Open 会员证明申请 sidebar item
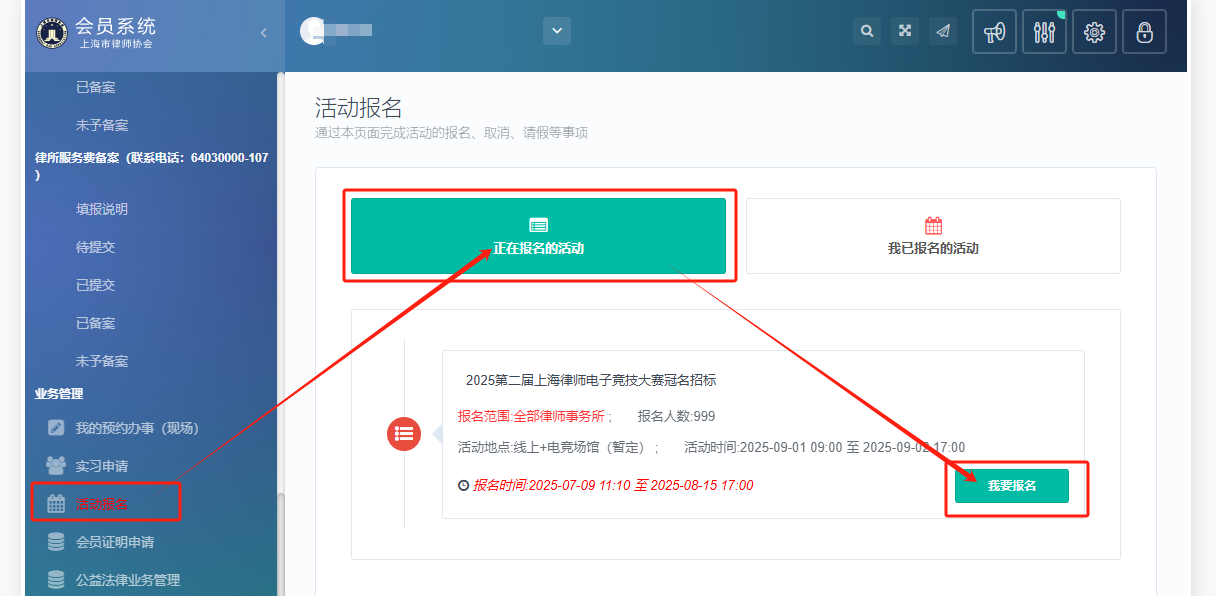Screen dimensions: 1216x596 coord(115,542)
